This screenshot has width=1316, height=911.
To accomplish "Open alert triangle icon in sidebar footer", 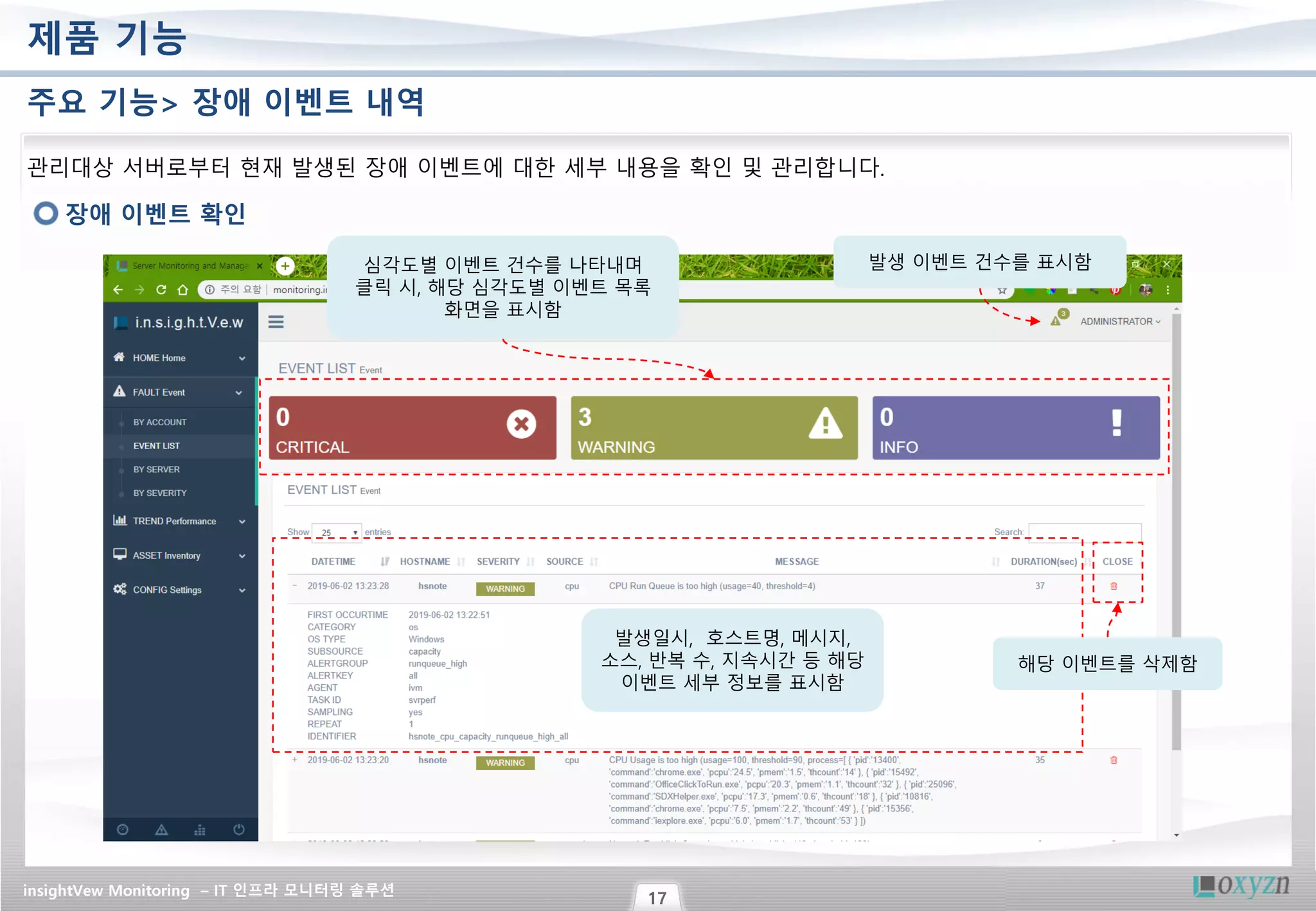I will click(x=161, y=829).
